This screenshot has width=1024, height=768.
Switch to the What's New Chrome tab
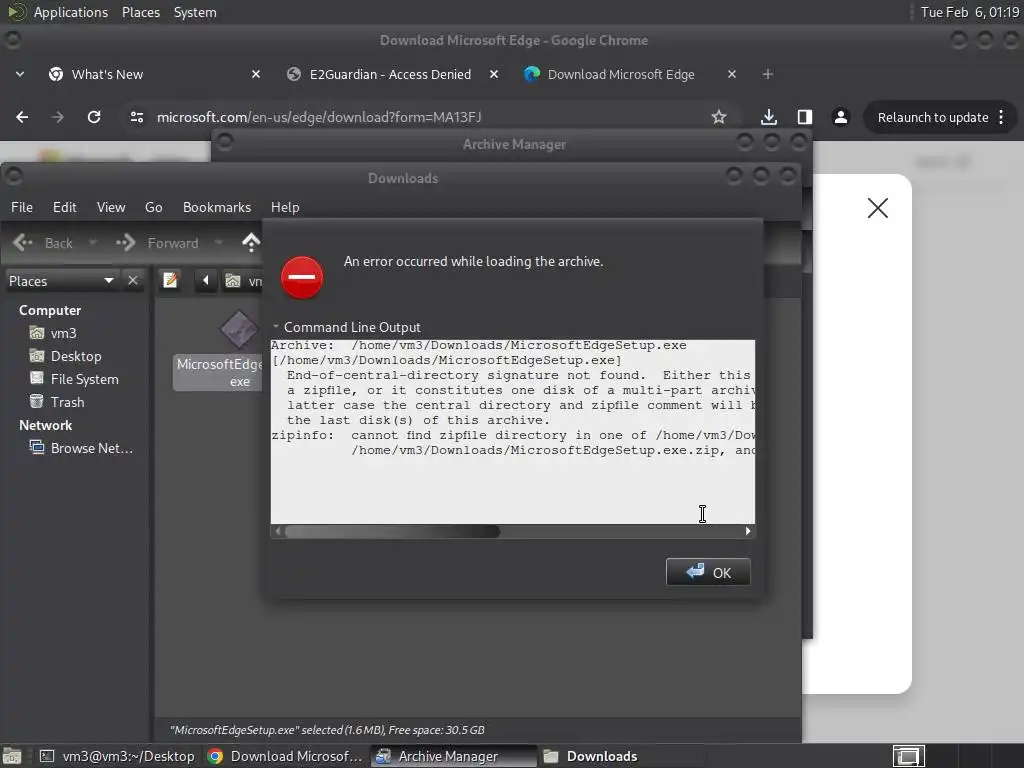point(154,74)
